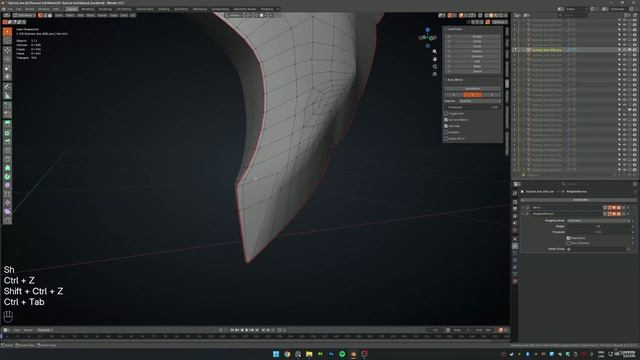640x360 pixels.
Task: Toggle the camera view gizmo
Action: pyautogui.click(x=434, y=66)
